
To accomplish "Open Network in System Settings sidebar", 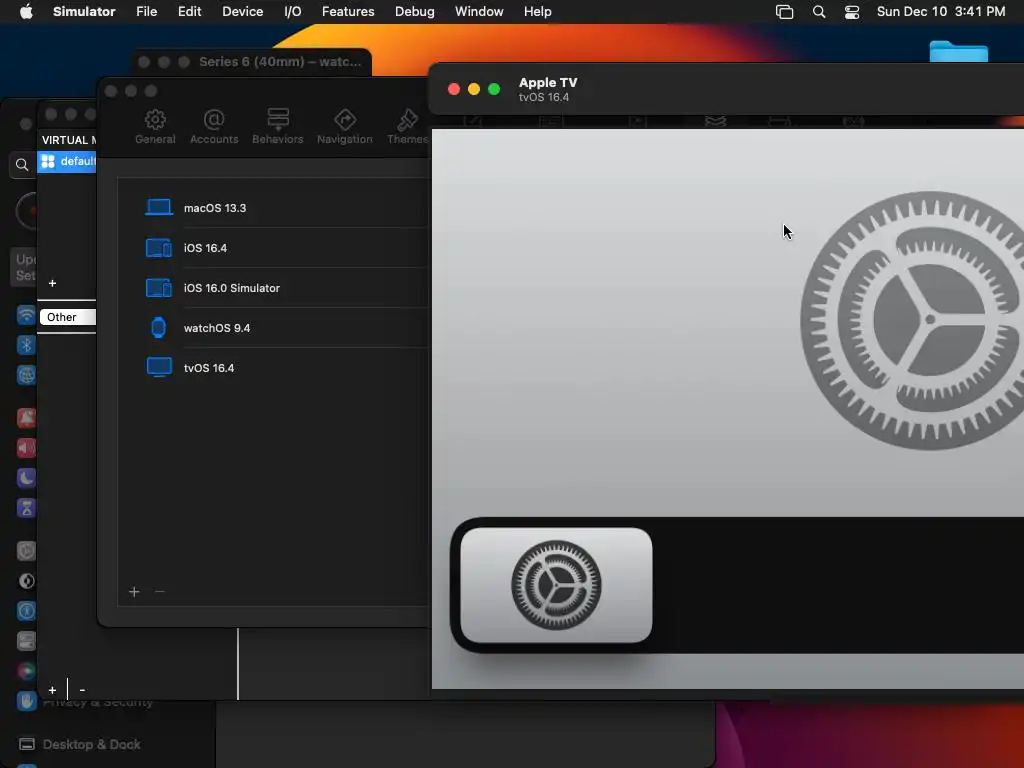I will [26, 375].
